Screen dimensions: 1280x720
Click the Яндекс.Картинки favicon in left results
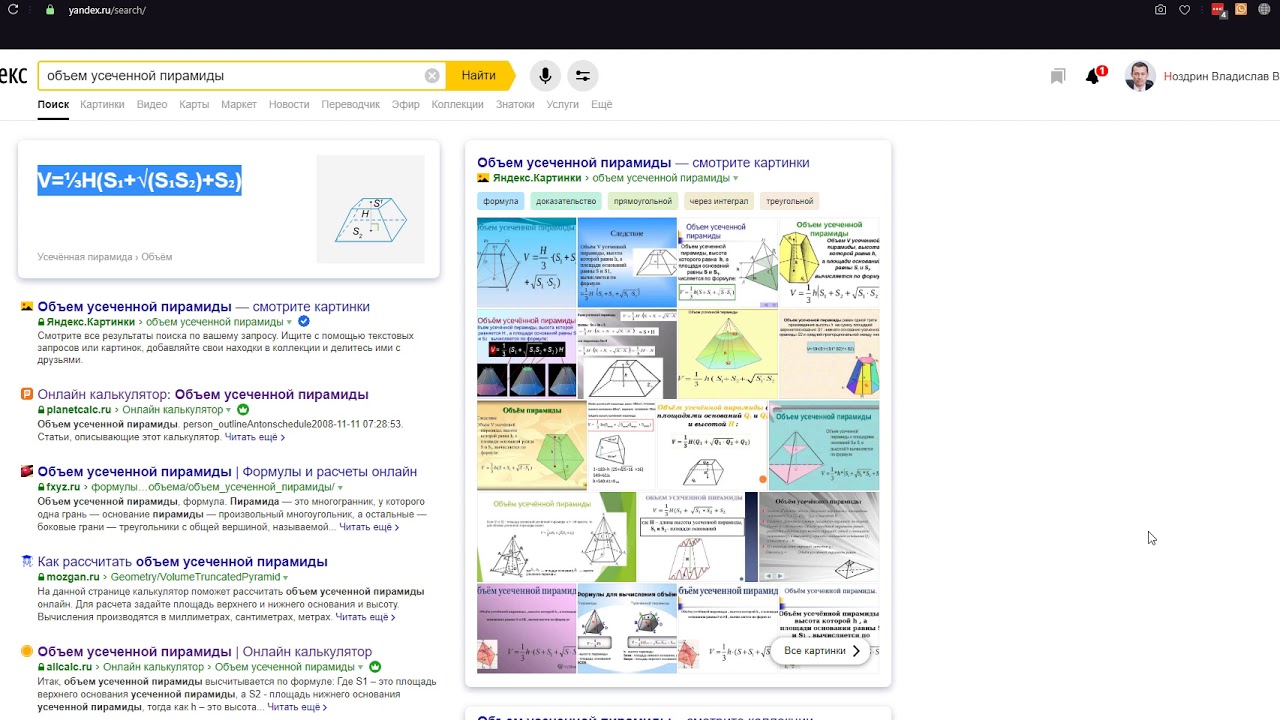[x=27, y=306]
